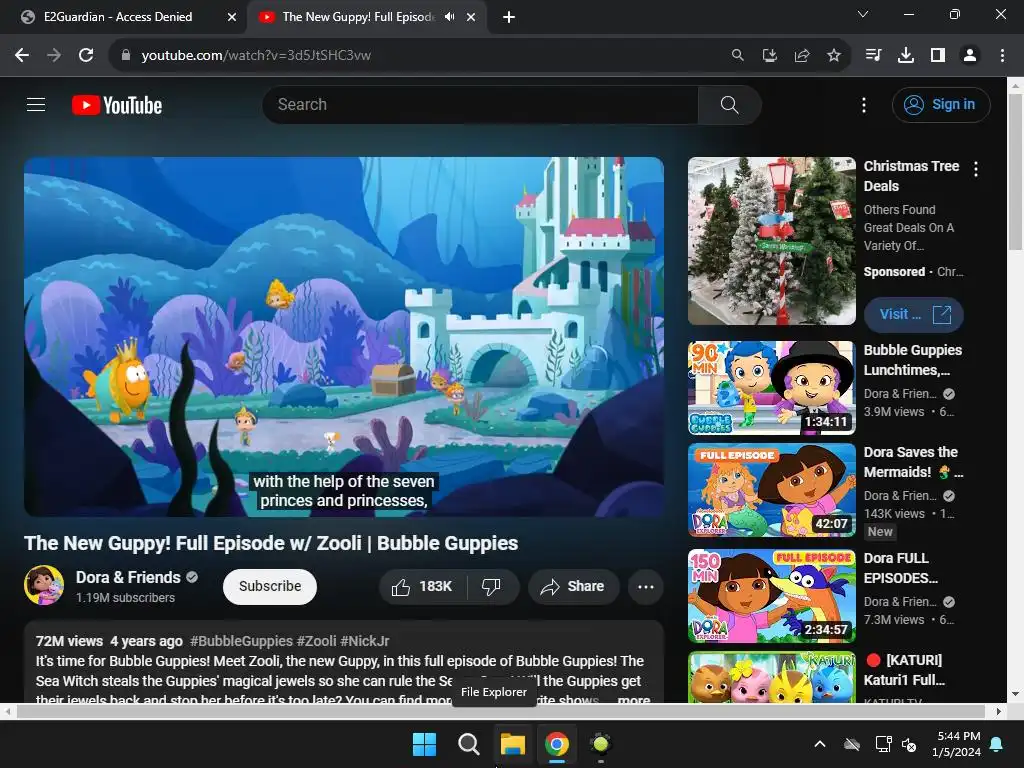The width and height of the screenshot is (1024, 768).
Task: View site information lock icon
Action: (126, 55)
